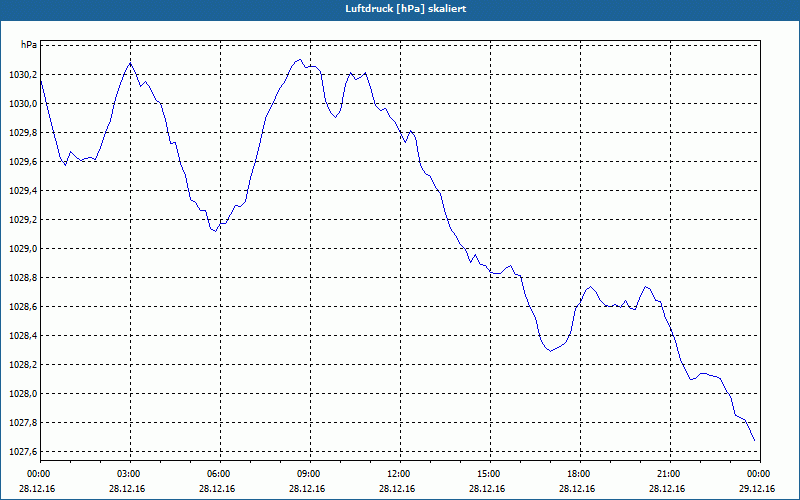Image resolution: width=800 pixels, height=500 pixels.
Task: Click the 29.12.16 date label
Action: coord(757,489)
